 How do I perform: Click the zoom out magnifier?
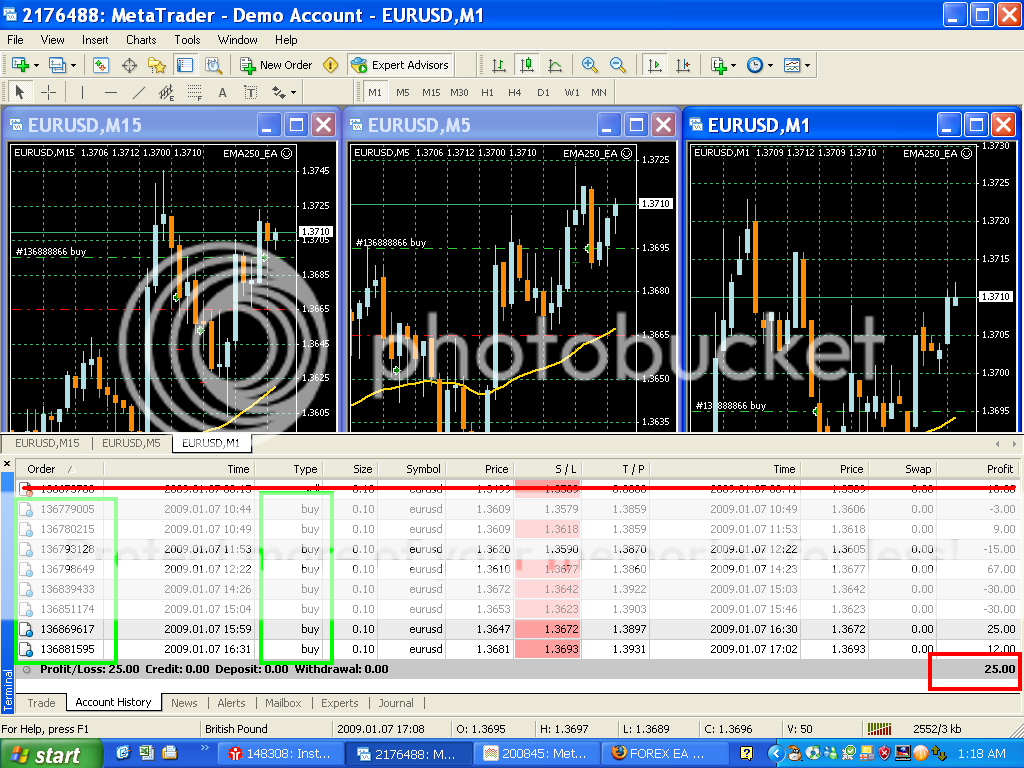pos(618,65)
